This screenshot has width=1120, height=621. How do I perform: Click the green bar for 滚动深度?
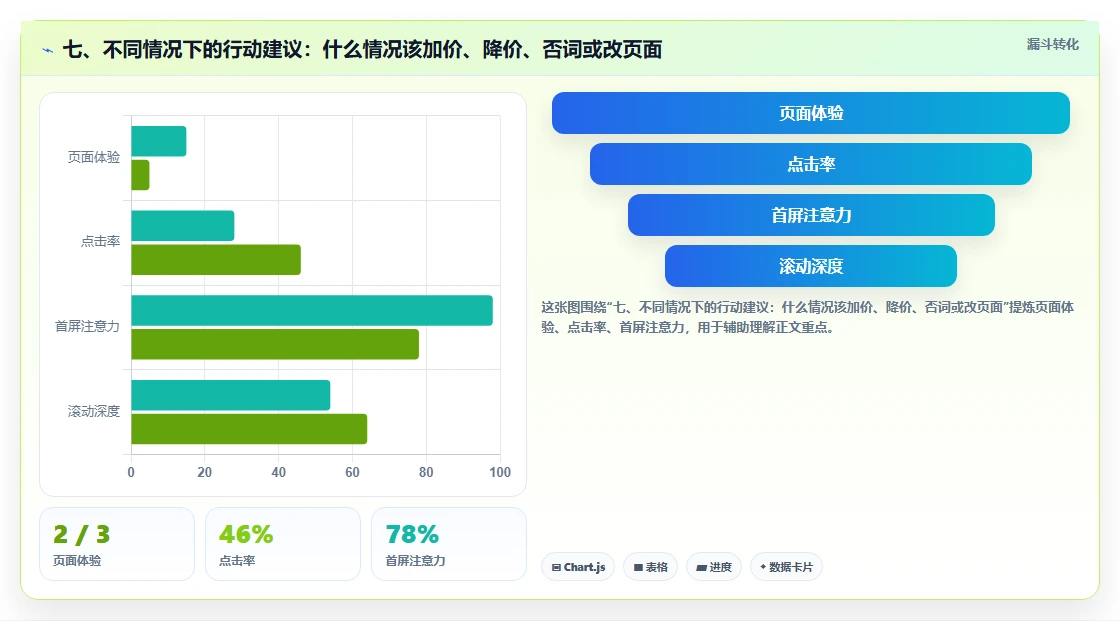(249, 429)
